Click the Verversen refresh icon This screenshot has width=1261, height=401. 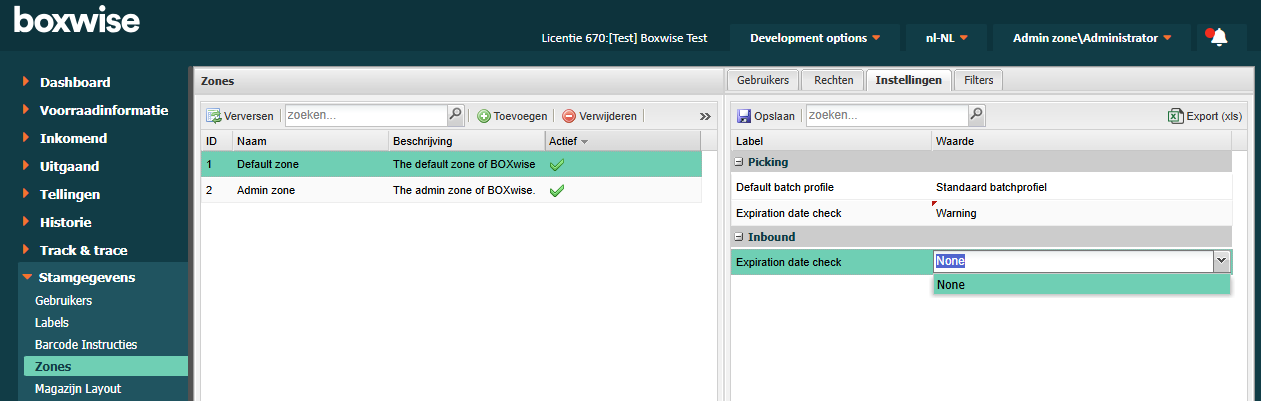(213, 116)
